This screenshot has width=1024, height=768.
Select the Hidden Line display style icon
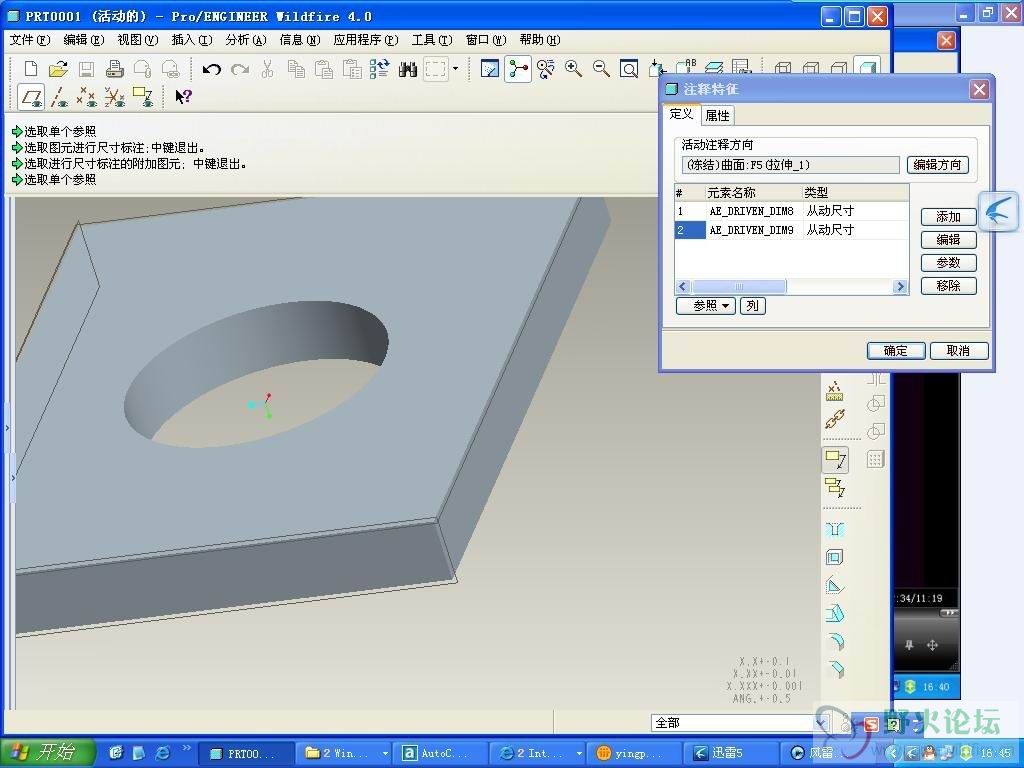[x=811, y=67]
